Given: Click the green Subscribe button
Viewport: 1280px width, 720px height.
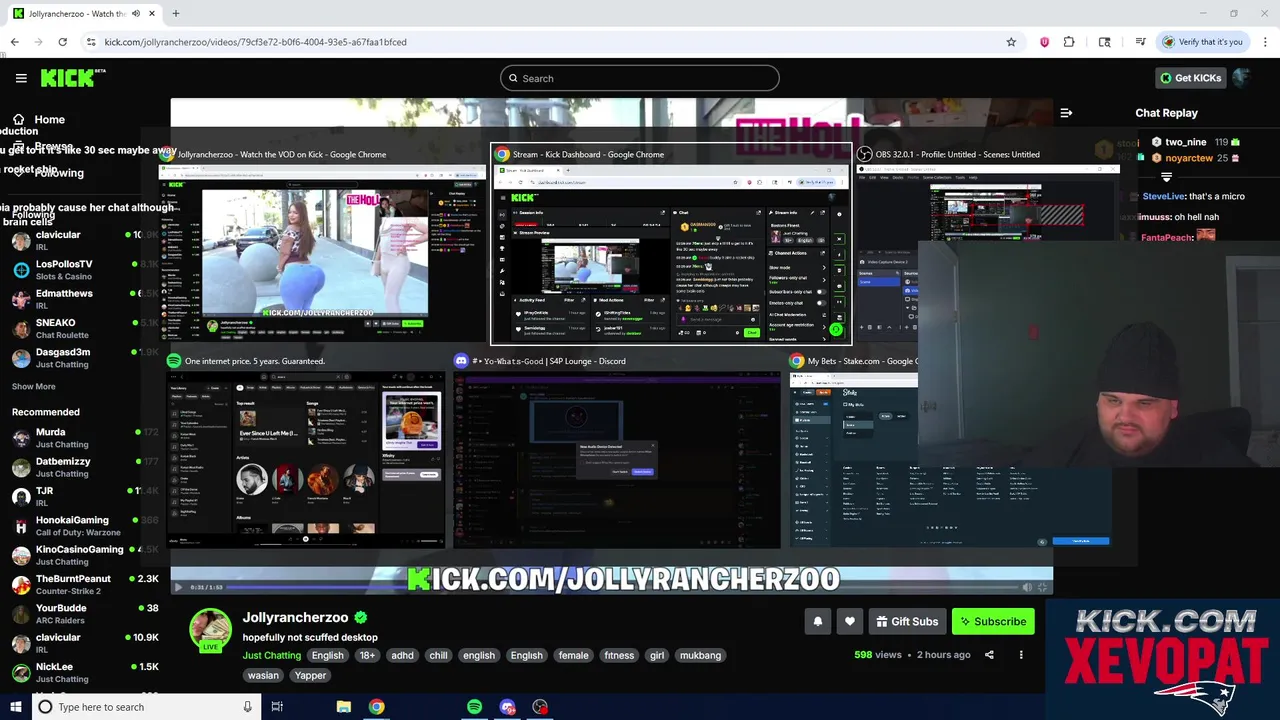Looking at the screenshot, I should [993, 621].
